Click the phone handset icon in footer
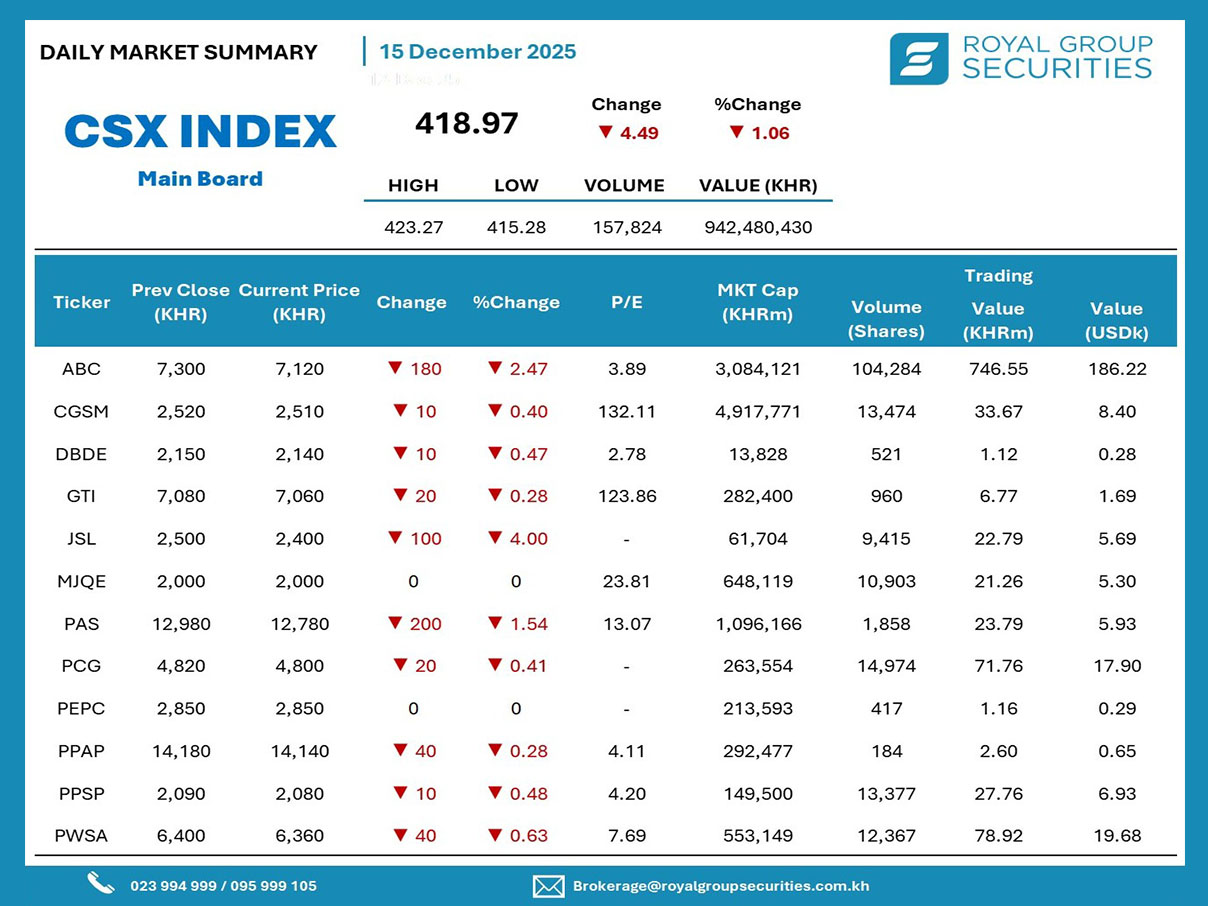This screenshot has height=906, width=1208. pyautogui.click(x=100, y=883)
